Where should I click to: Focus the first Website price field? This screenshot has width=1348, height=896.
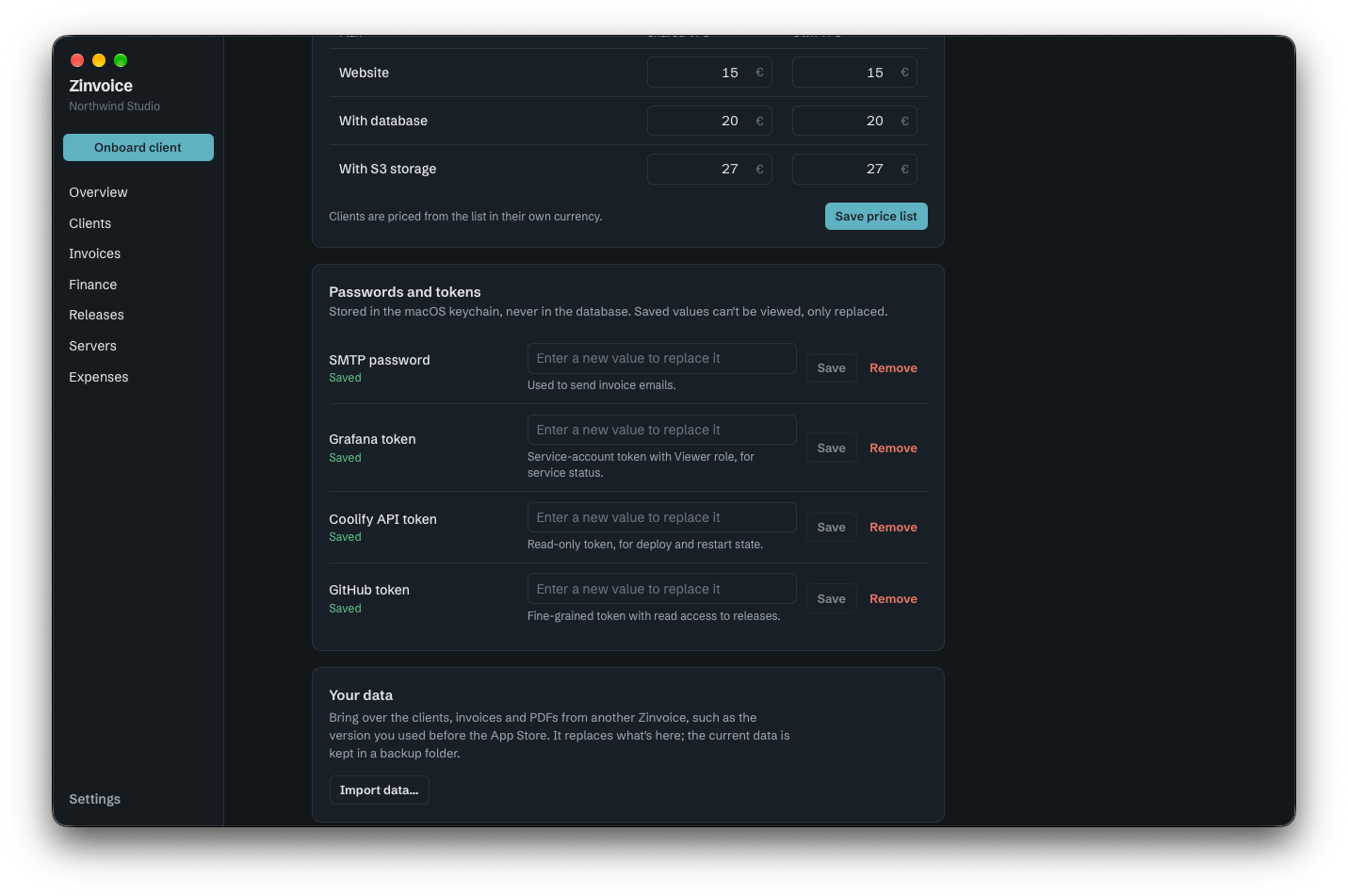tap(709, 73)
